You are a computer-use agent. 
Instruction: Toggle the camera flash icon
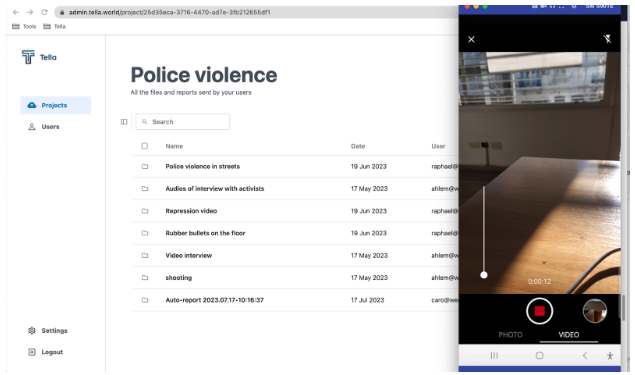point(607,39)
